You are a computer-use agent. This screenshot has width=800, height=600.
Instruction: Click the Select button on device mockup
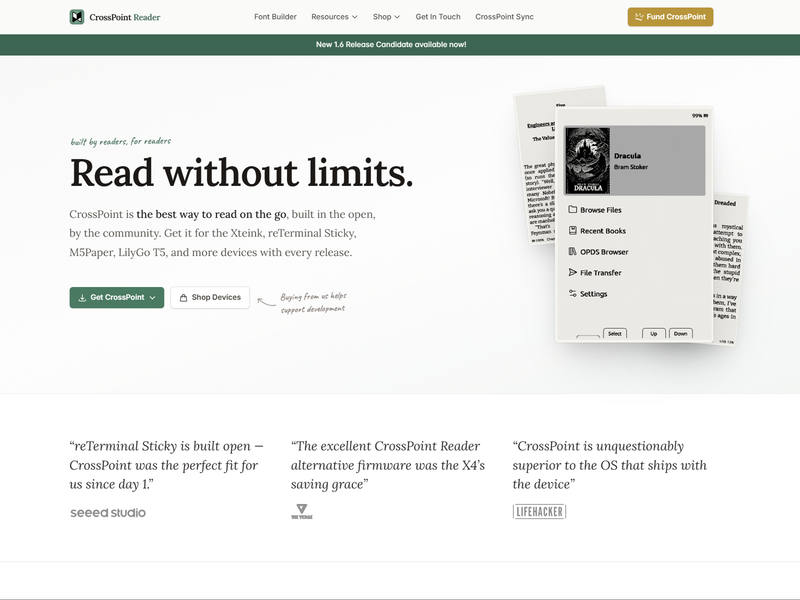click(615, 334)
